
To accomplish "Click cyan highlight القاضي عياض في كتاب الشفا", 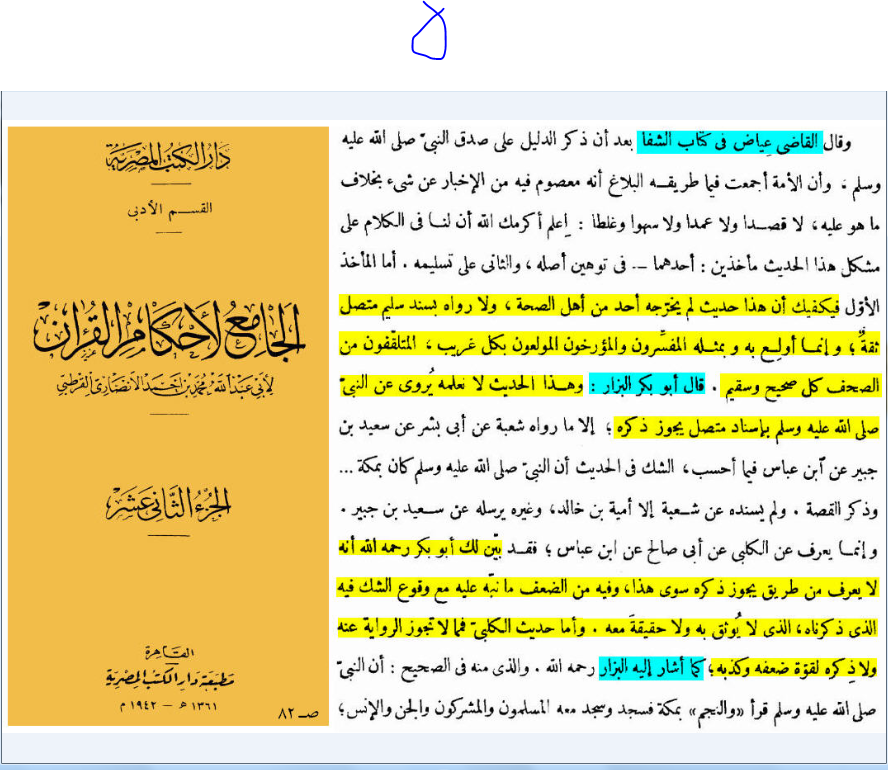I will 730,142.
